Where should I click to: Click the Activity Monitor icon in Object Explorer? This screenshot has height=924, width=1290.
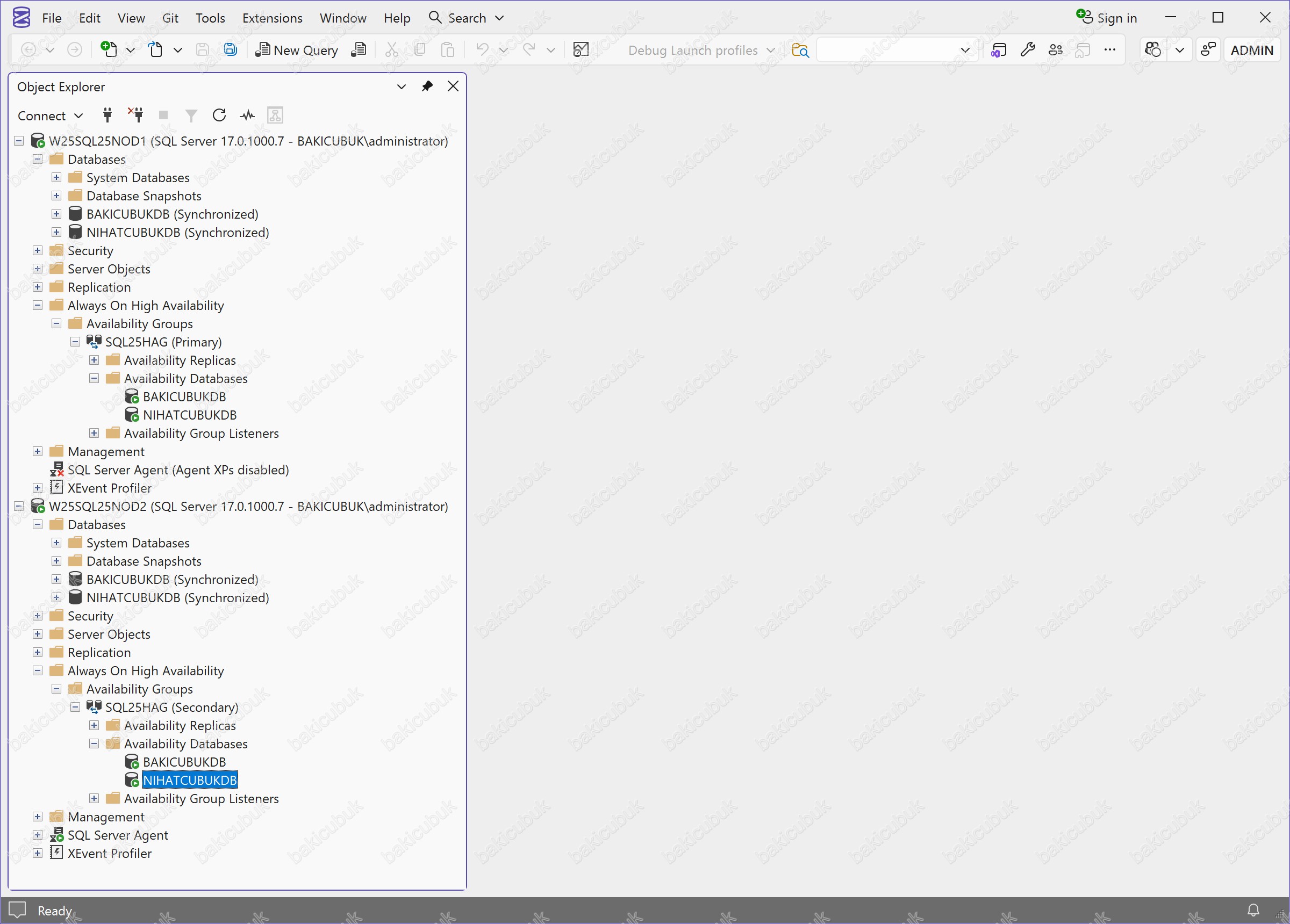coord(247,115)
